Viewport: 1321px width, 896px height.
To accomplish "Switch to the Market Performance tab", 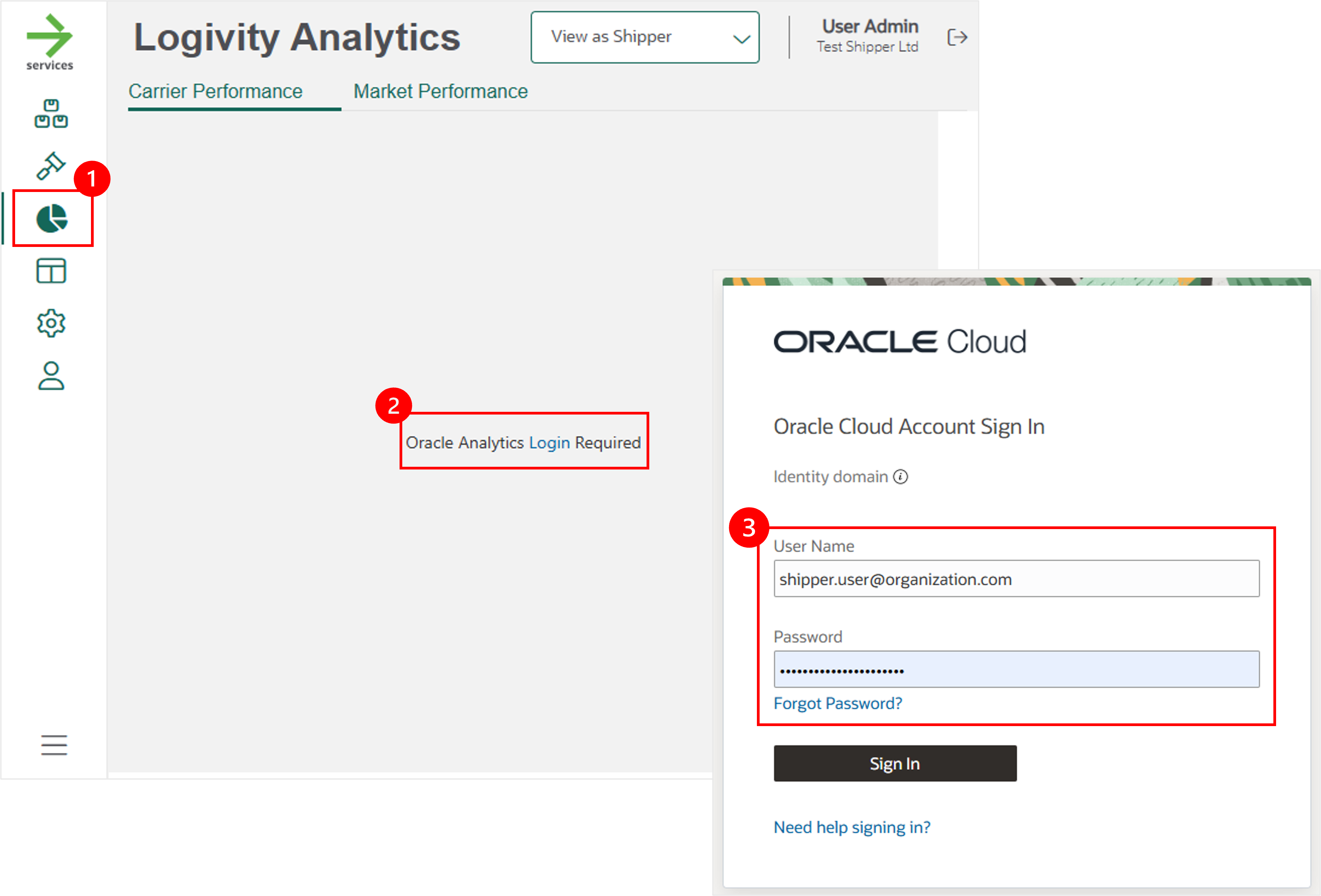I will tap(441, 91).
